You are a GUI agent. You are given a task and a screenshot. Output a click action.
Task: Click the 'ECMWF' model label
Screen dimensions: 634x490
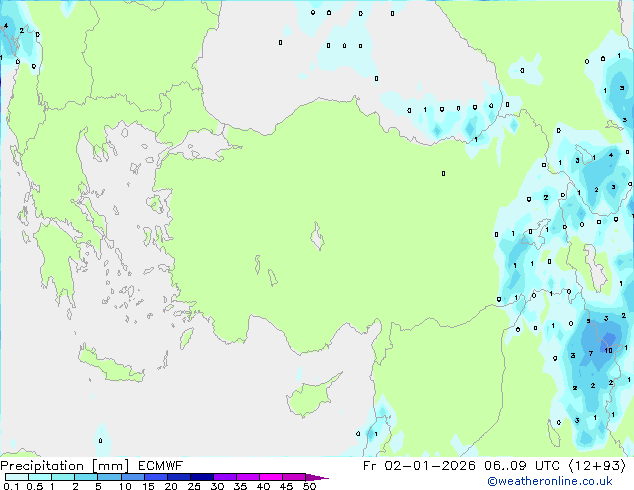coord(161,466)
